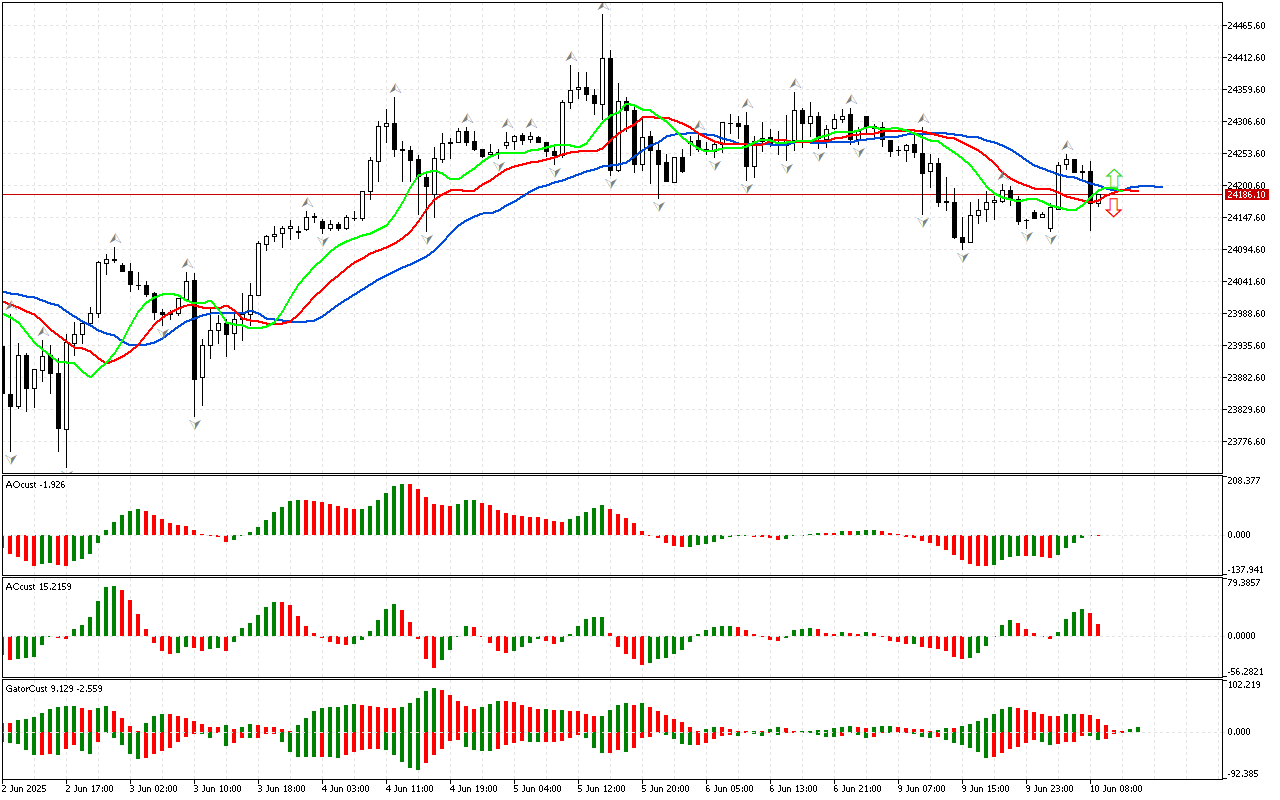Select the up fractal above 4 Jun 11:00 peak
Image resolution: width=1280 pixels, height=800 pixels.
click(x=395, y=89)
